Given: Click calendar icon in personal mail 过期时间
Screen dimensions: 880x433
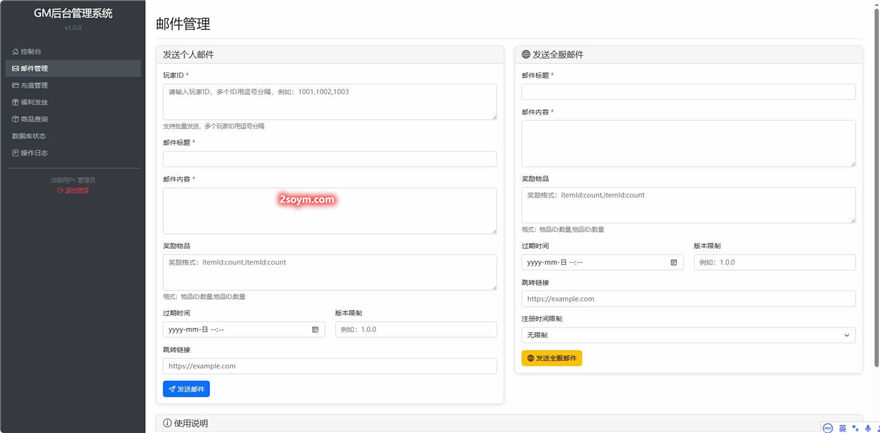Looking at the screenshot, I should click(315, 329).
